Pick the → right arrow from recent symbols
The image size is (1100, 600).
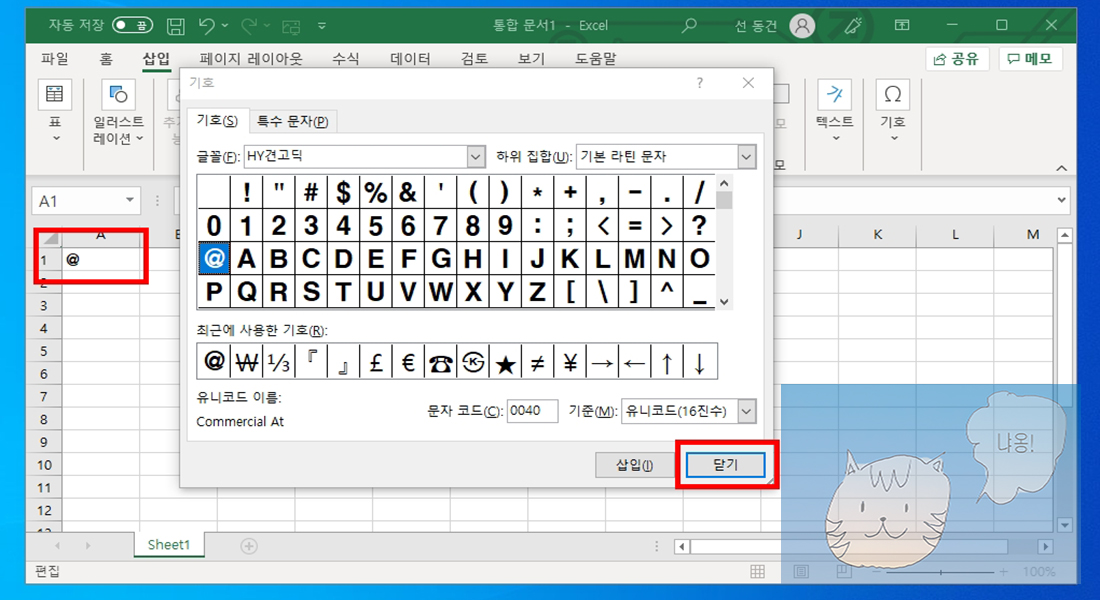pos(602,361)
